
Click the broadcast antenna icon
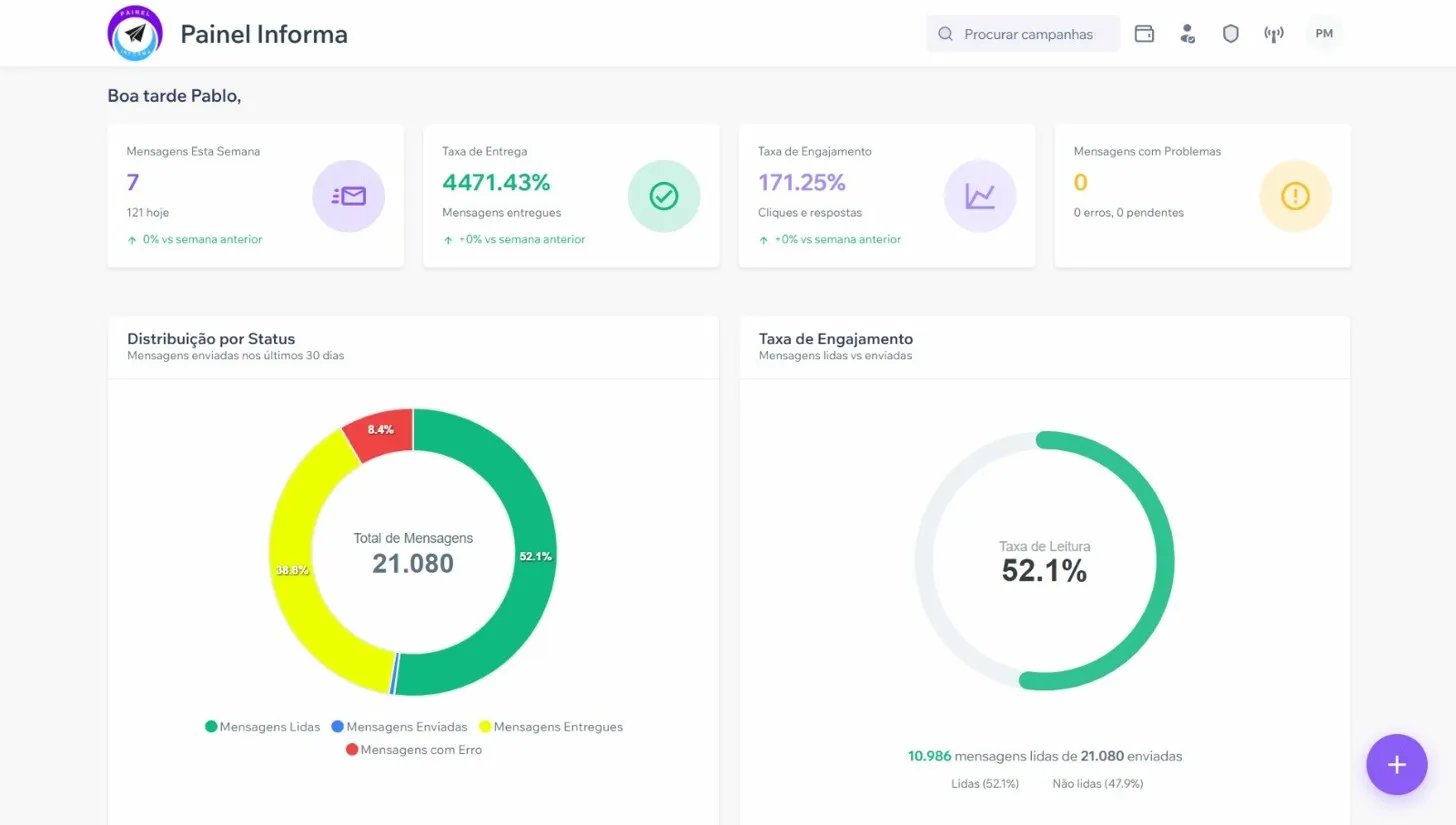pos(1273,33)
